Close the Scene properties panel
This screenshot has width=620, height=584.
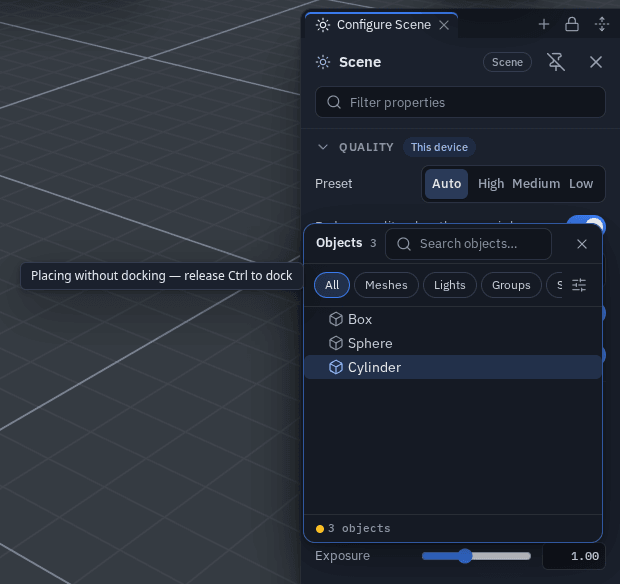tap(595, 62)
